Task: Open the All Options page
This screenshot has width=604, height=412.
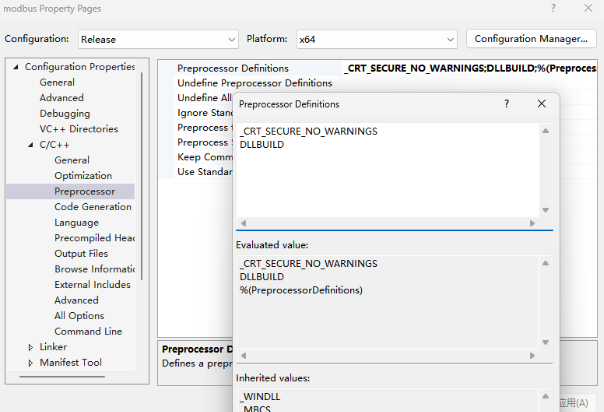Action: (79, 316)
